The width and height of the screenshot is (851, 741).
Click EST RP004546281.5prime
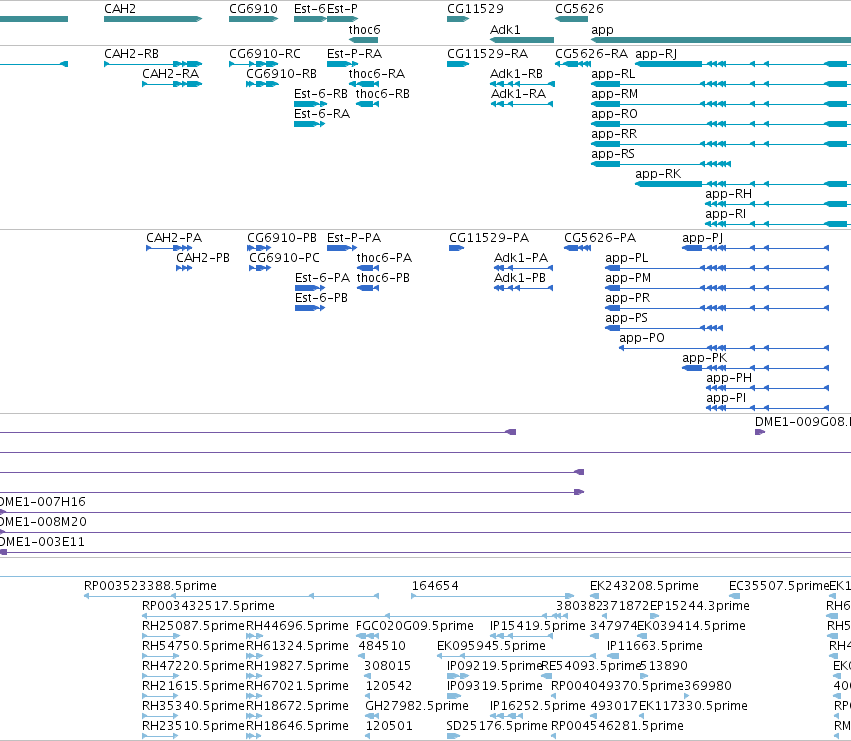coord(554,736)
